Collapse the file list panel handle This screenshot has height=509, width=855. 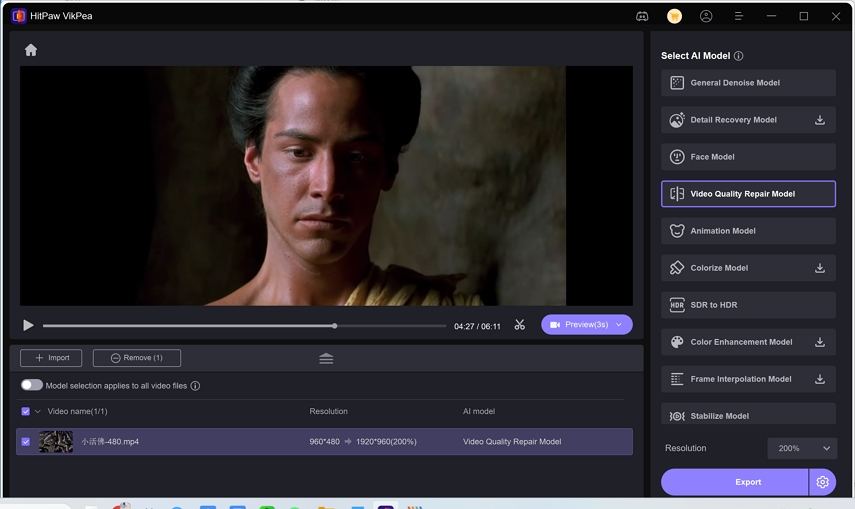coord(326,358)
